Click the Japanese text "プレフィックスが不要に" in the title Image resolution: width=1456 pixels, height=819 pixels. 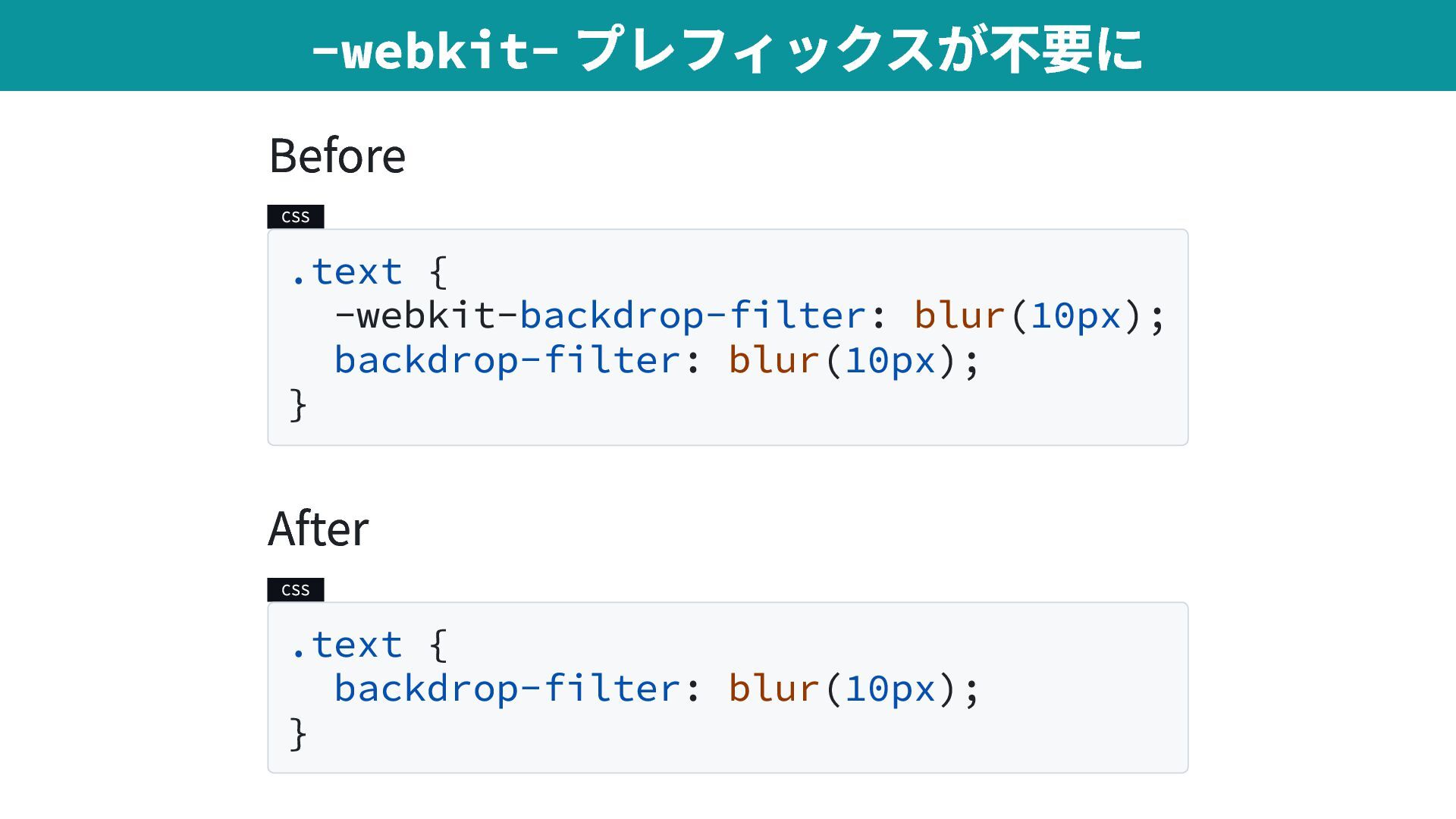point(859,50)
